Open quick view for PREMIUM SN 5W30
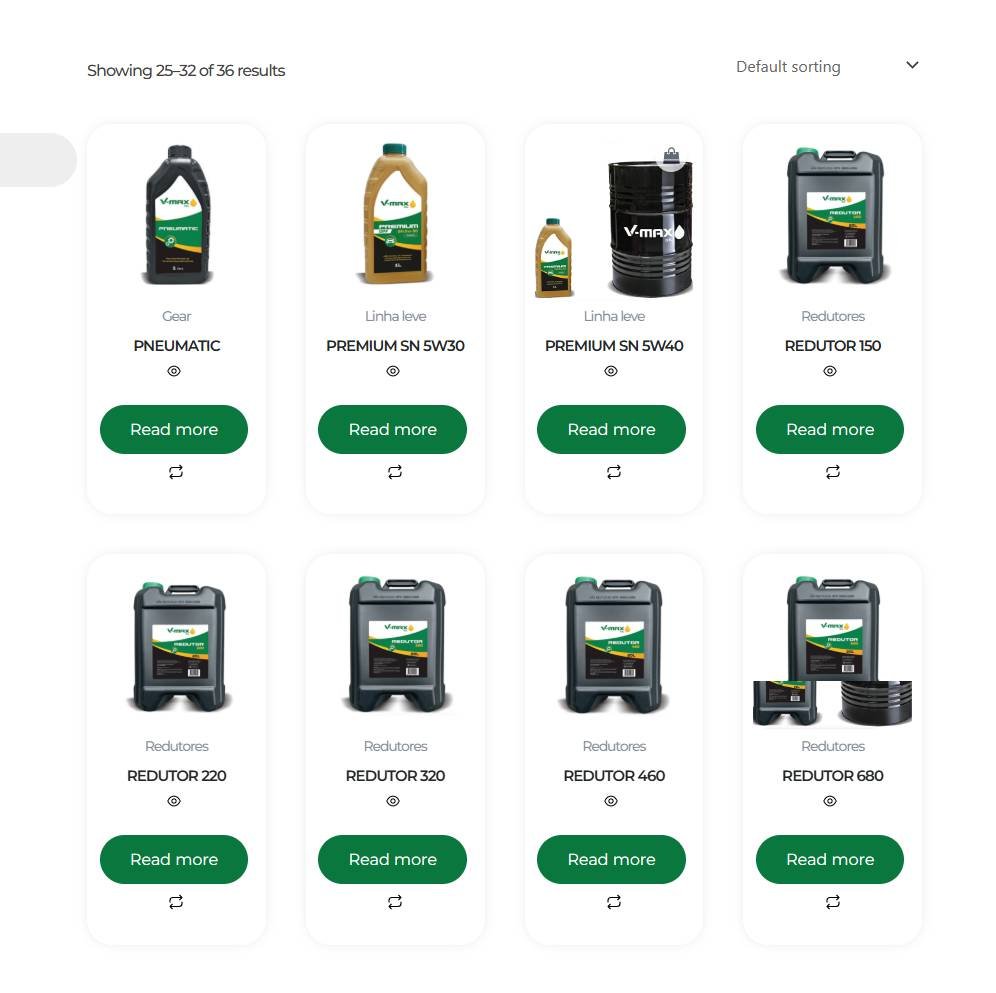This screenshot has width=996, height=993. click(393, 371)
